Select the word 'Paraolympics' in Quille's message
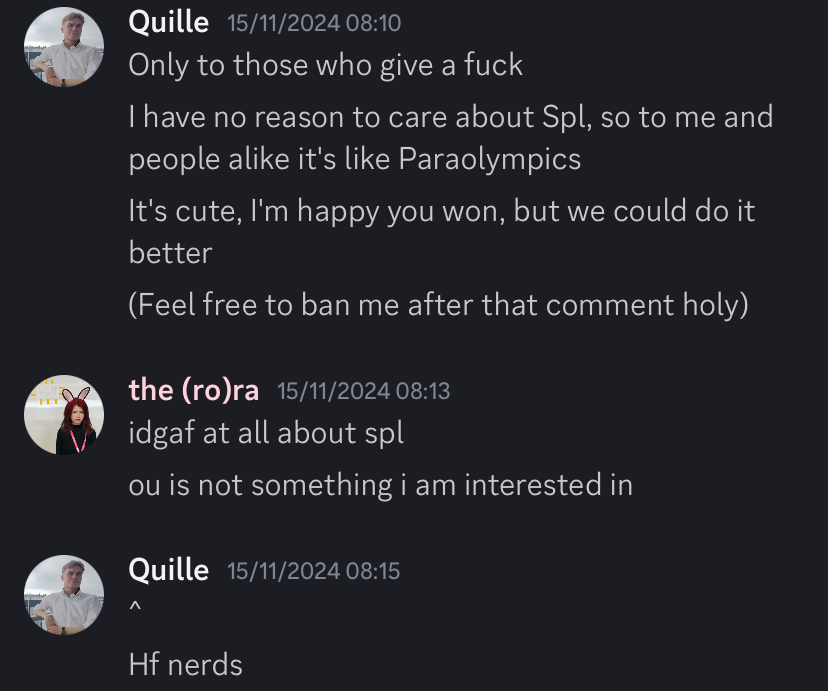Viewport: 828px width, 691px height. [x=490, y=159]
